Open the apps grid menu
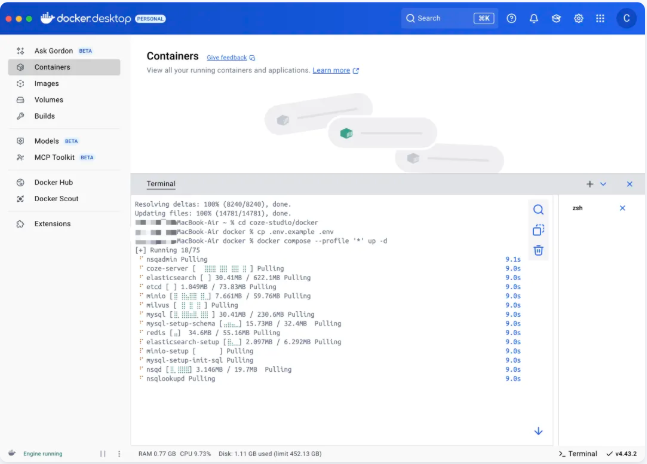This screenshot has height=464, width=647. pos(600,18)
